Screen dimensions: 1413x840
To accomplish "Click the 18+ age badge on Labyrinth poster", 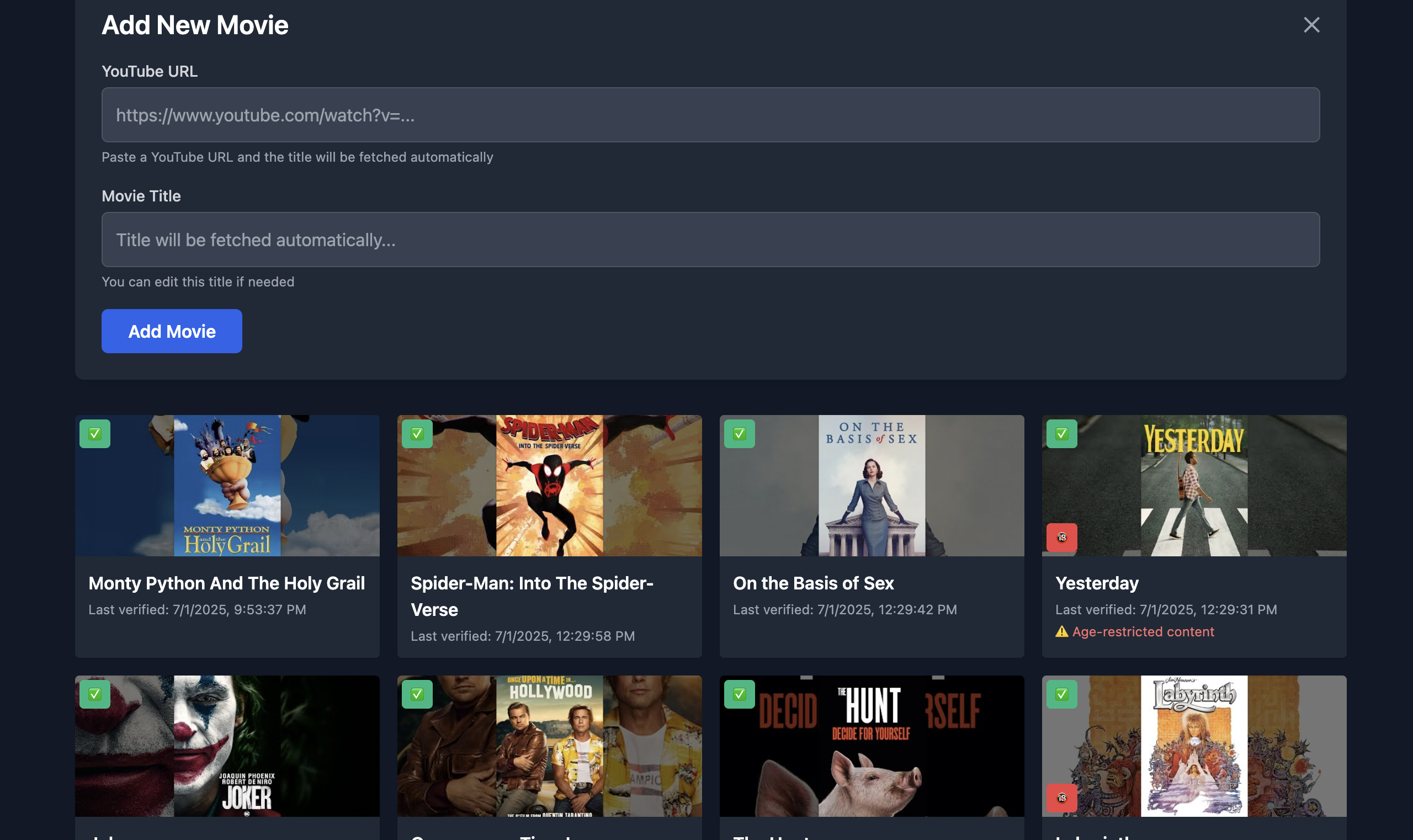I will 1061,798.
